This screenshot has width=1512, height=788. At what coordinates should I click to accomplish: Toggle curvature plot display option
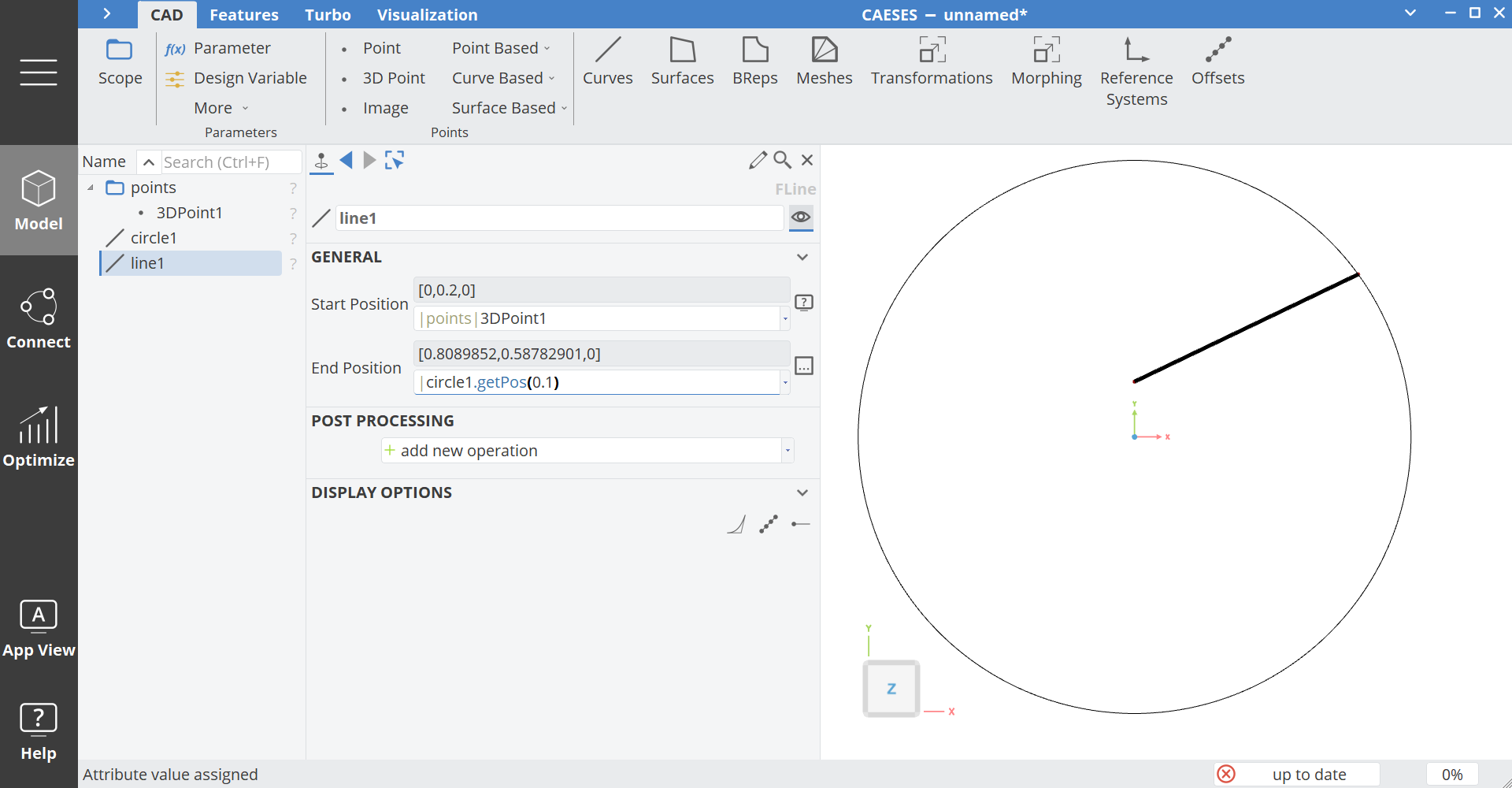pos(736,524)
